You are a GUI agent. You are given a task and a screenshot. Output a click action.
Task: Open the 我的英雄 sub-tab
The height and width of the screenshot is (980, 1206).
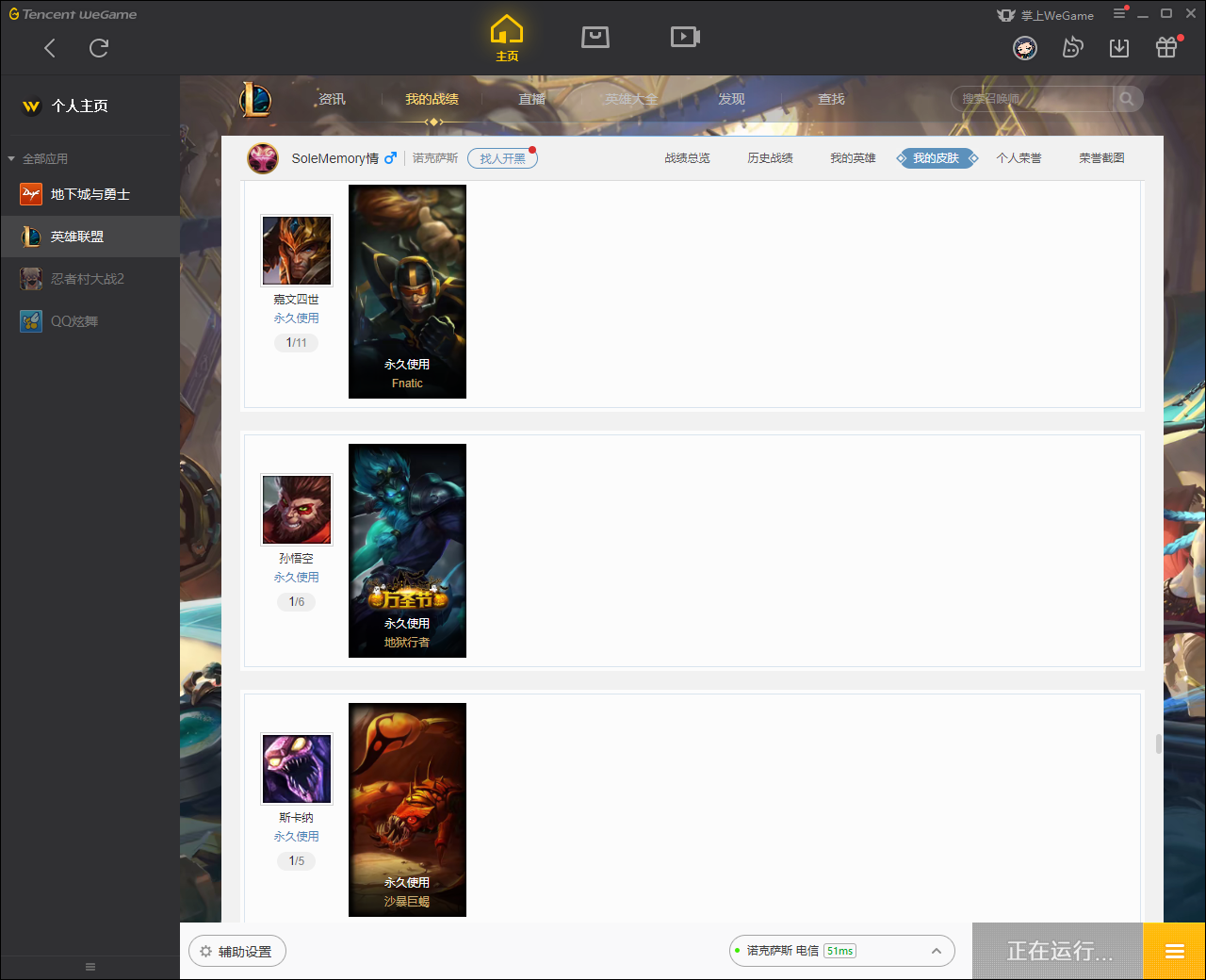(x=853, y=158)
